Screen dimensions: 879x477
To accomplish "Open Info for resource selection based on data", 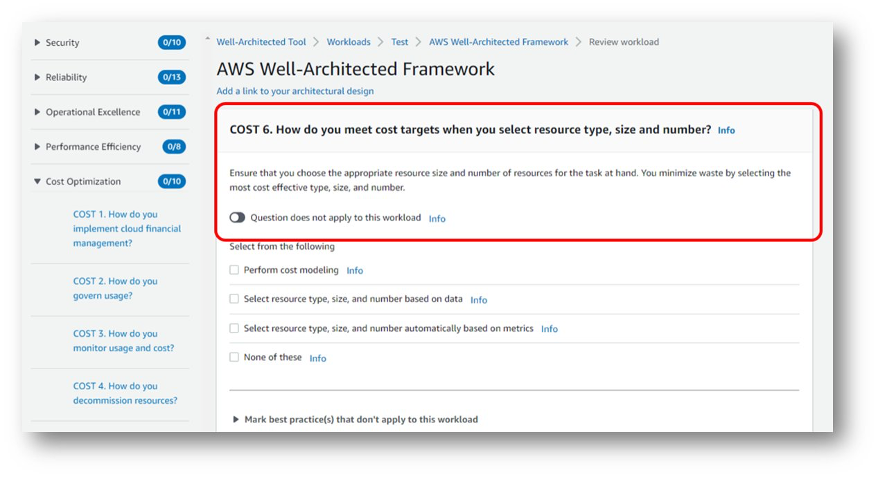I will click(x=479, y=300).
